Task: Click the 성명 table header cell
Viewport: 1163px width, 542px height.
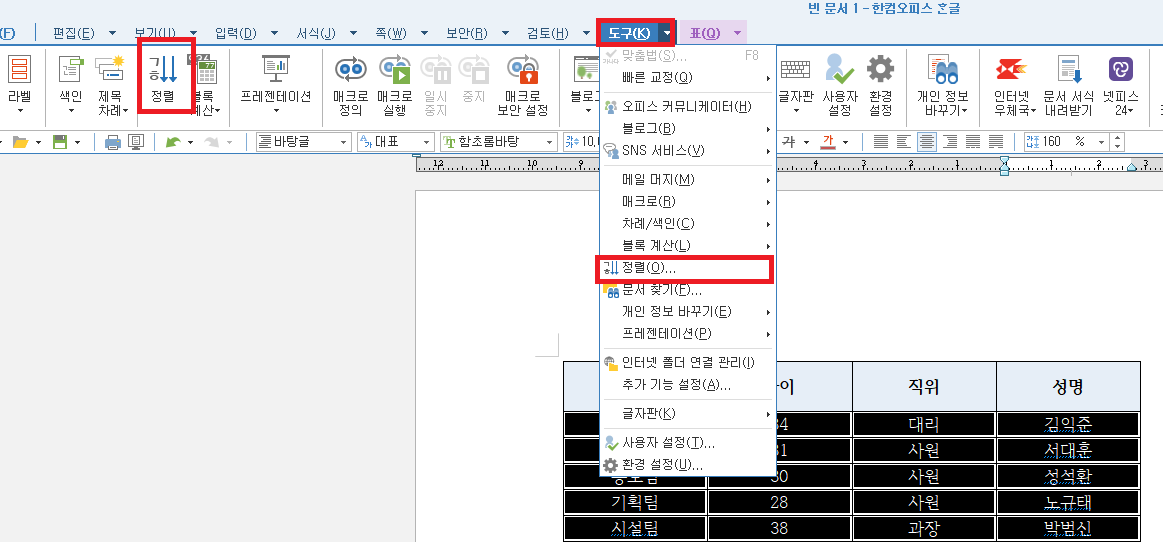Action: tap(1068, 386)
